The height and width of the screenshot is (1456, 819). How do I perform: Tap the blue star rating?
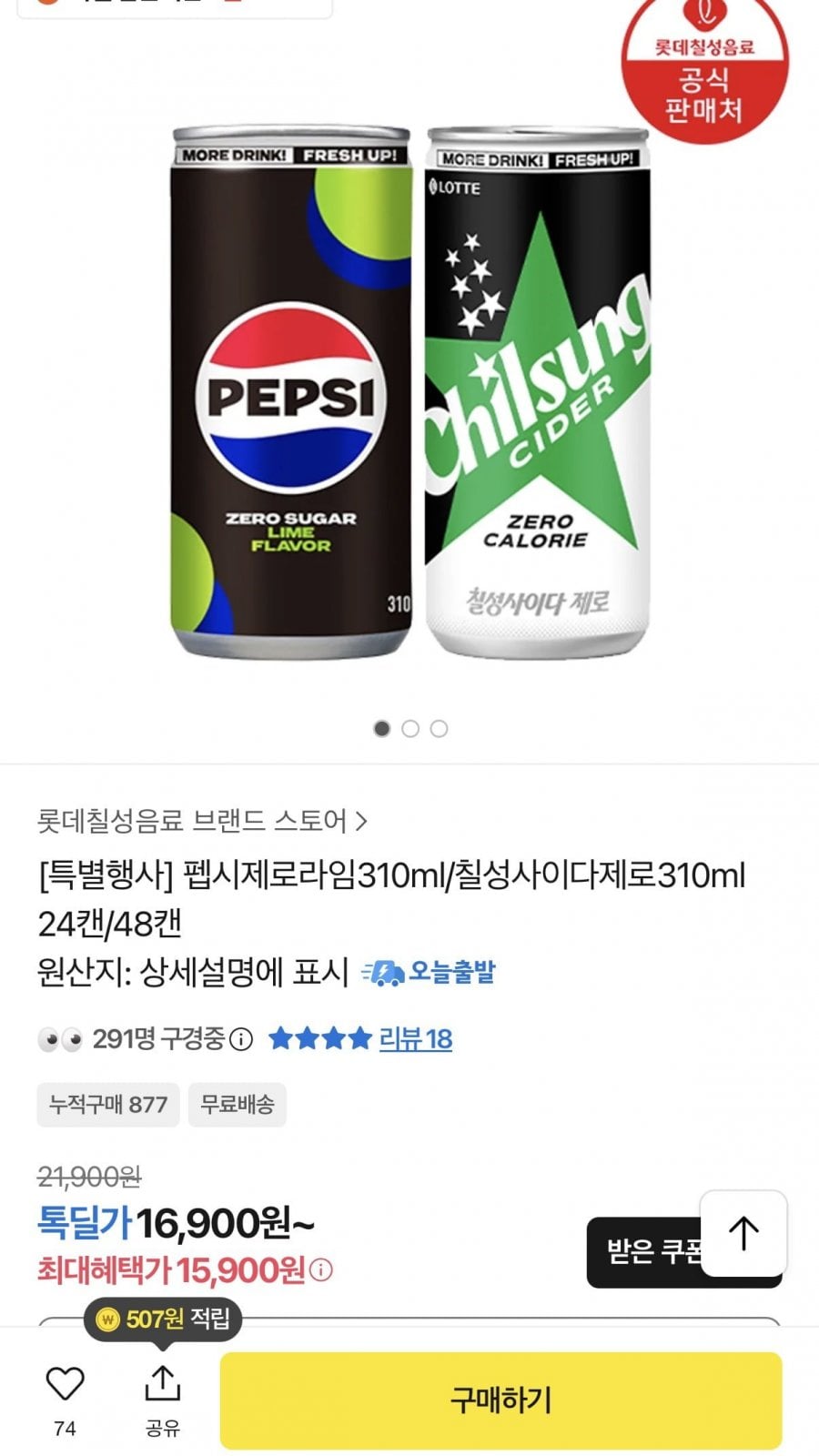point(319,1039)
